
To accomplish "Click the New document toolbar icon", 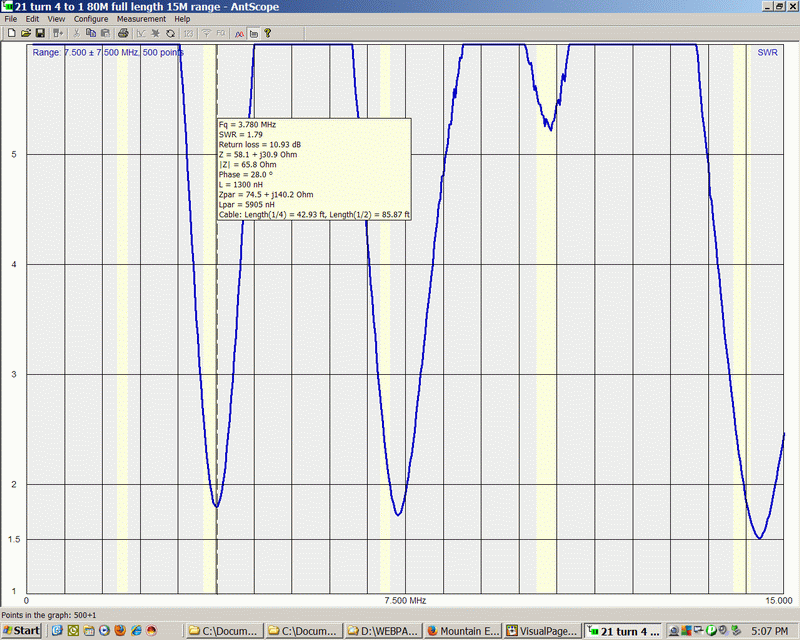I will 10,33.
